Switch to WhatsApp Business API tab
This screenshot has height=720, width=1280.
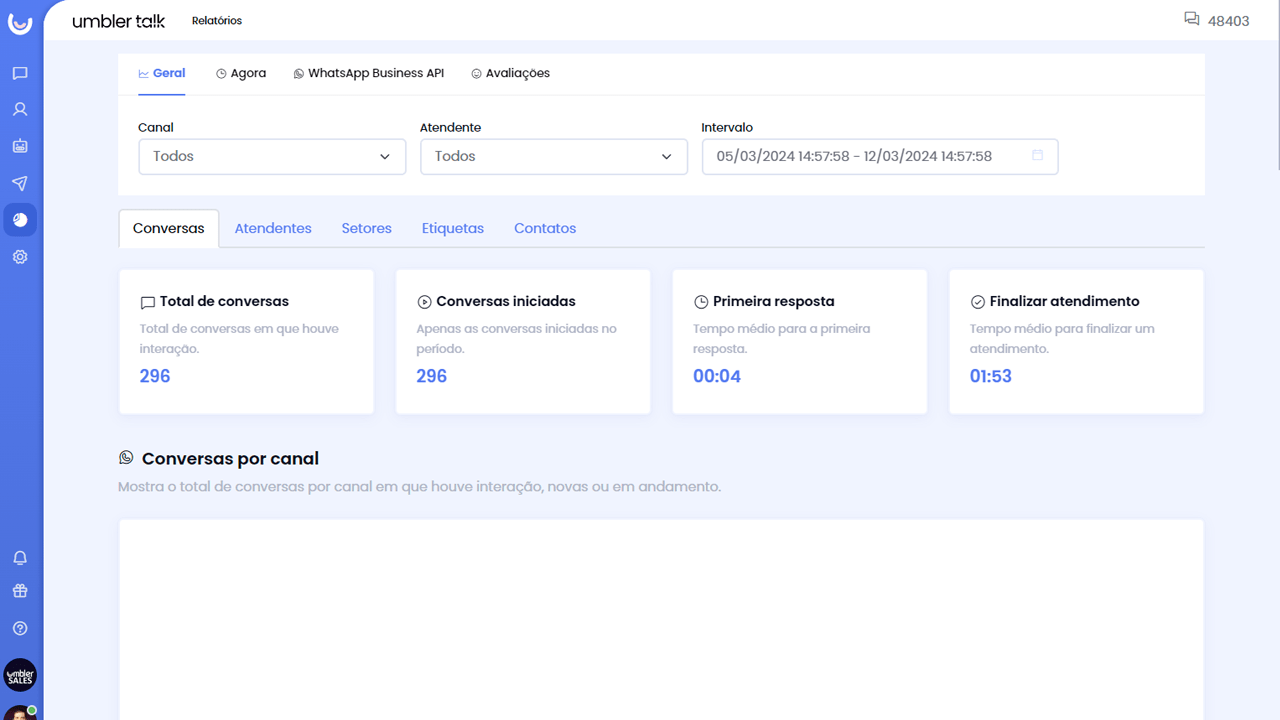pos(368,73)
